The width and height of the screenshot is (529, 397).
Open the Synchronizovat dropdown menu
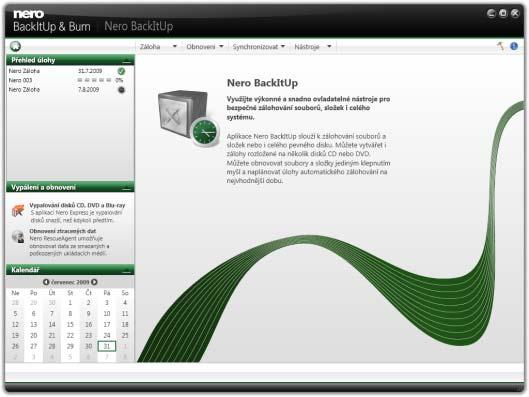pyautogui.click(x=258, y=47)
